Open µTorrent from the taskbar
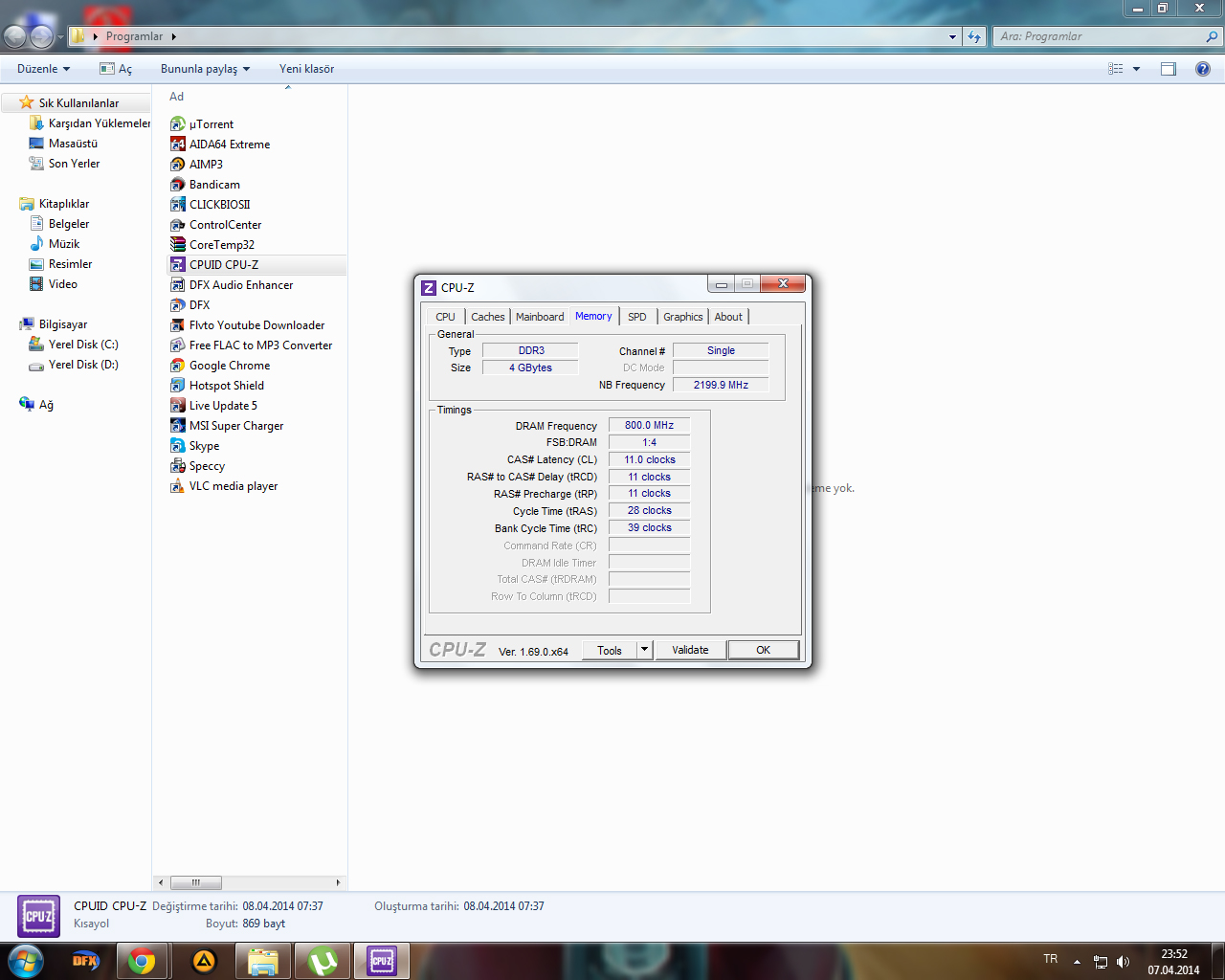1225x980 pixels. 323,961
